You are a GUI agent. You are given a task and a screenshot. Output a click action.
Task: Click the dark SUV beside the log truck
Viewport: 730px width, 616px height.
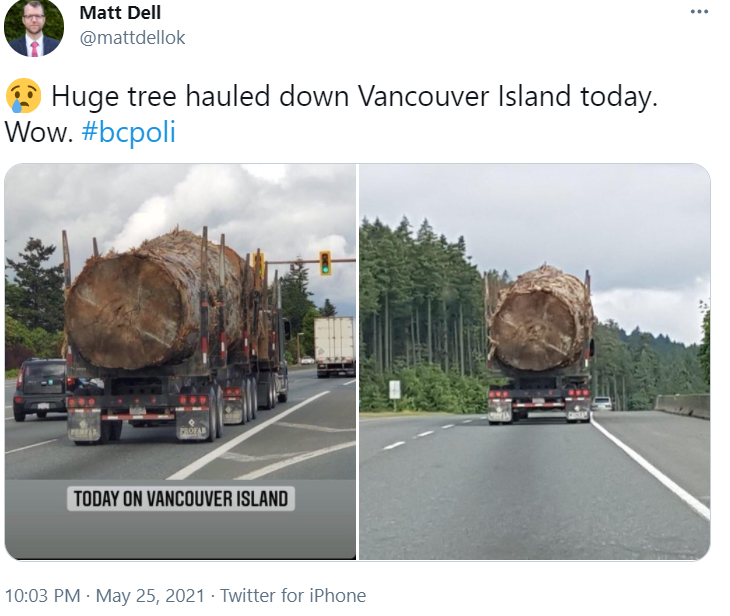click(40, 389)
